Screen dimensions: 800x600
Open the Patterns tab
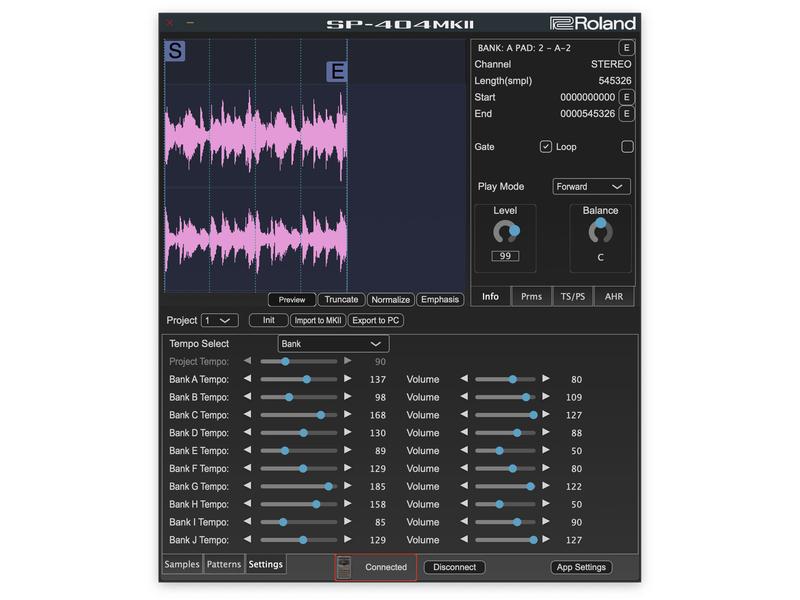tap(223, 564)
